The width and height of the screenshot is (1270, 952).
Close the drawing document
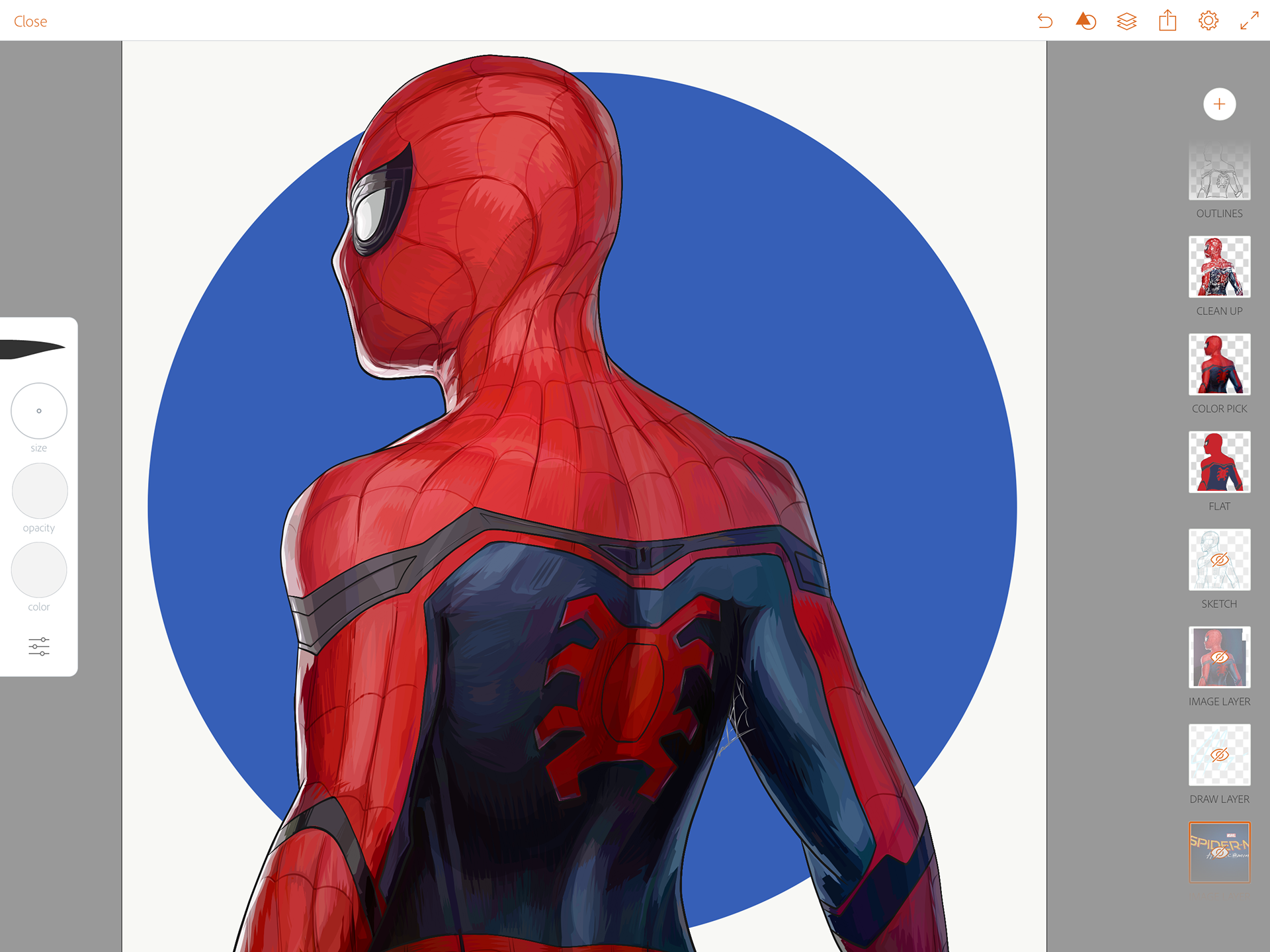click(x=30, y=21)
